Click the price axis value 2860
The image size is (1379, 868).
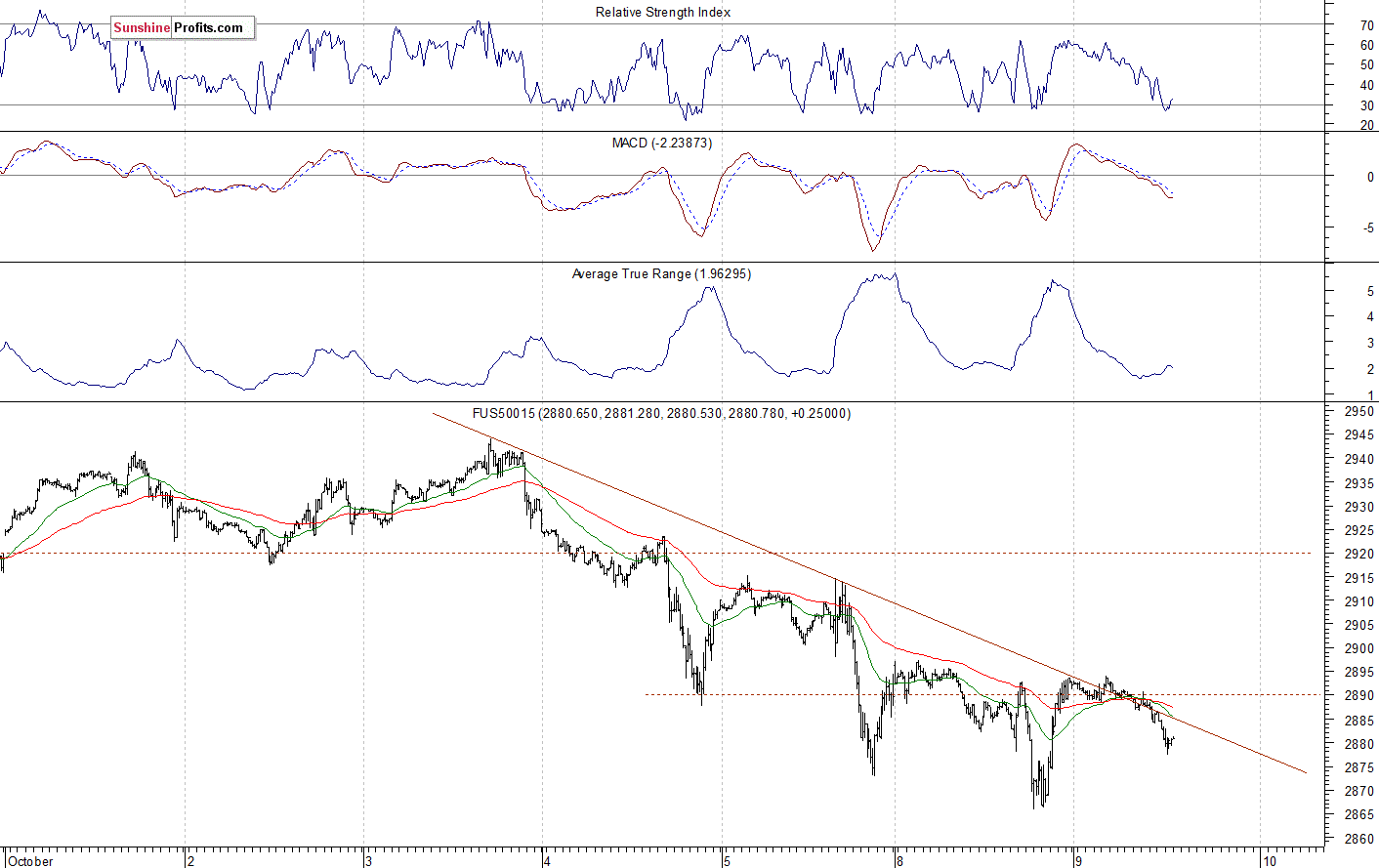tap(1360, 839)
